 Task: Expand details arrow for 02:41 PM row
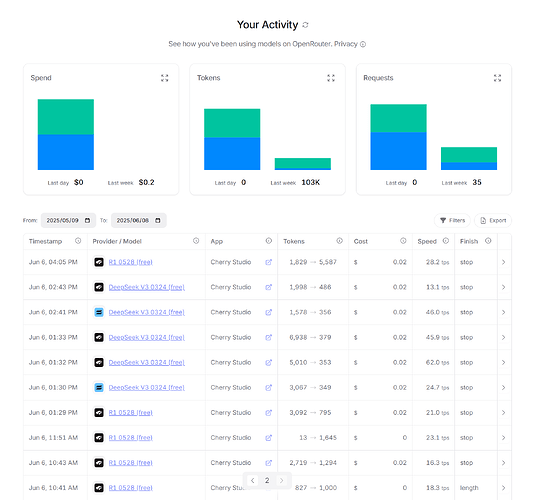tap(503, 312)
